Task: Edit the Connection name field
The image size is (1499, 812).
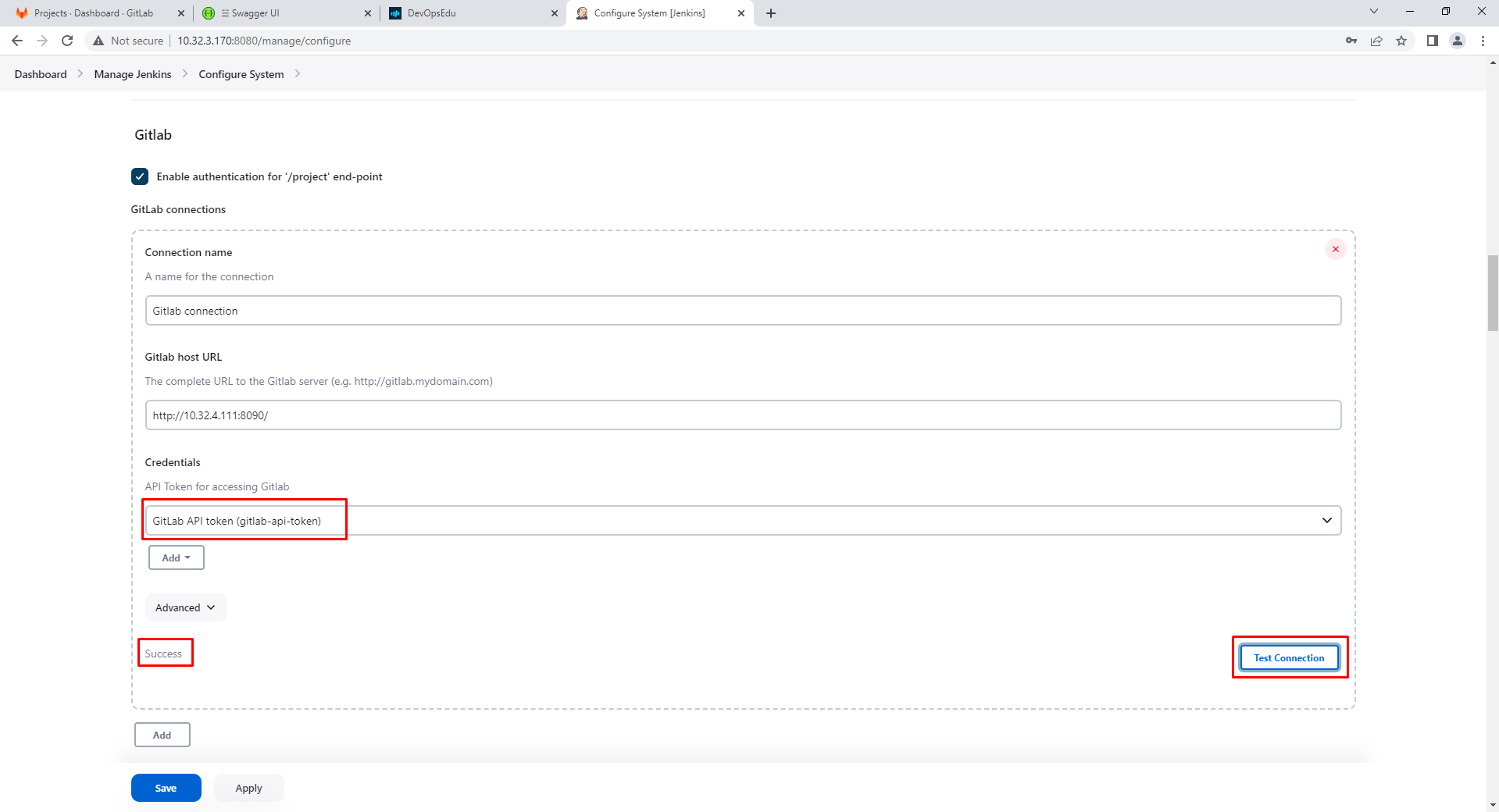Action: [x=743, y=311]
